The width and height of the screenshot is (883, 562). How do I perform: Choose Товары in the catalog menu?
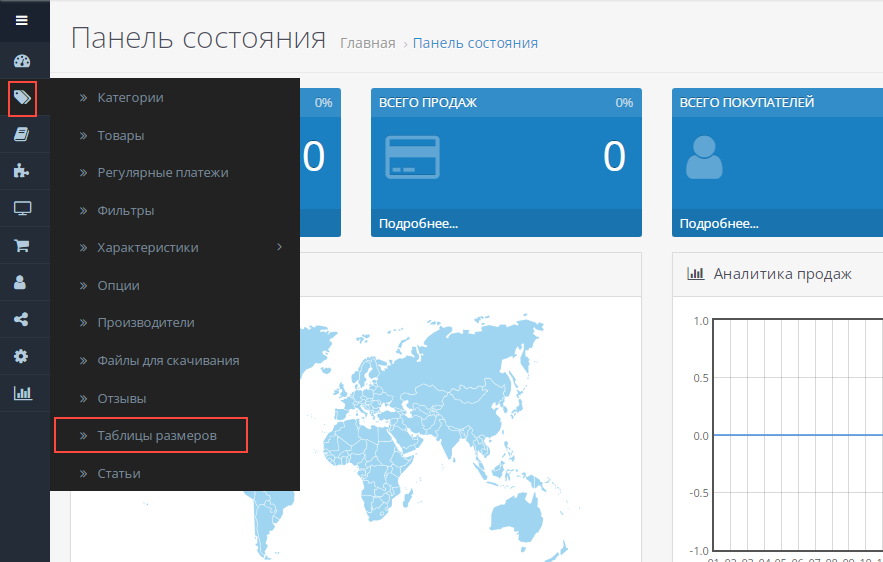(120, 135)
